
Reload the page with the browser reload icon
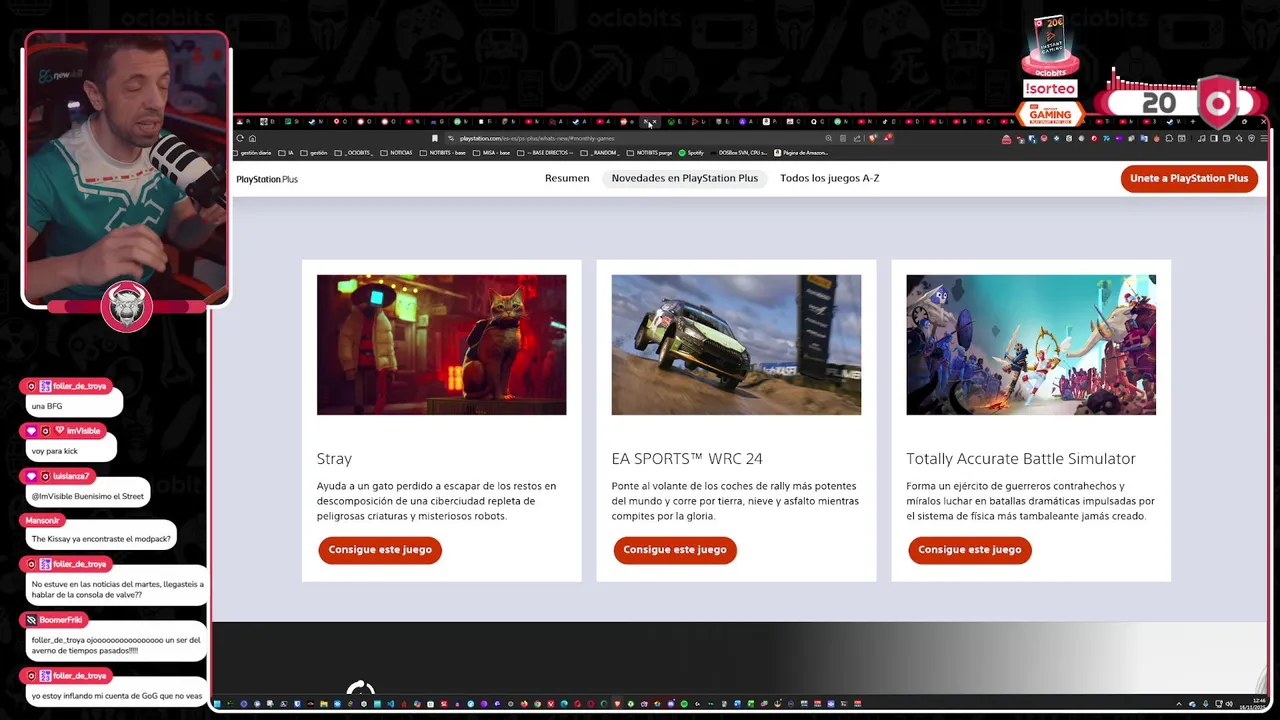click(x=239, y=138)
